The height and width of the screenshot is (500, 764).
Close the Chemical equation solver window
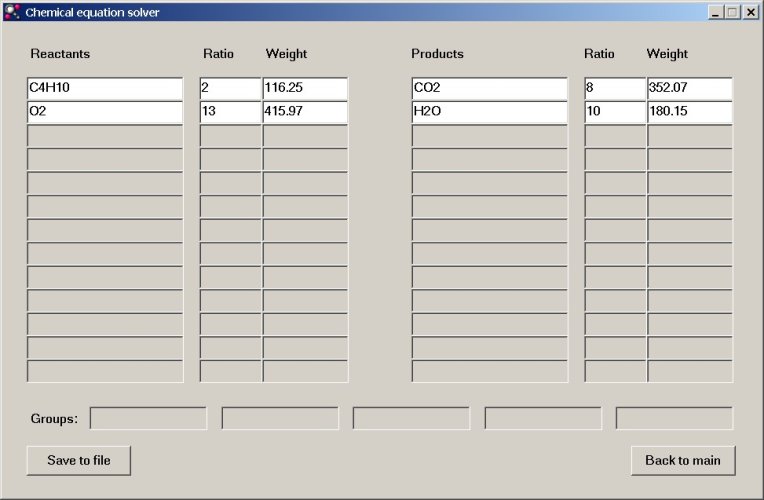(x=751, y=12)
